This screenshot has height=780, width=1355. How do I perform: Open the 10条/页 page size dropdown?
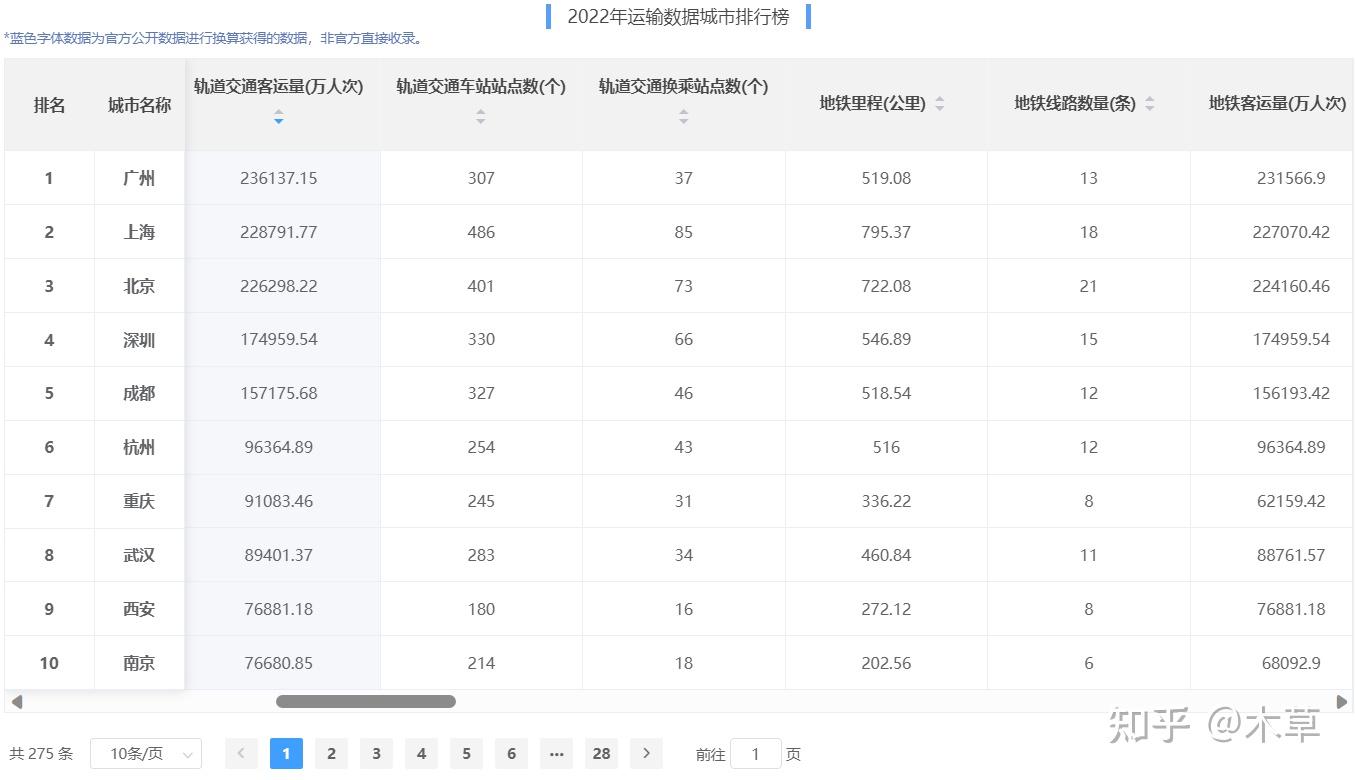click(146, 754)
